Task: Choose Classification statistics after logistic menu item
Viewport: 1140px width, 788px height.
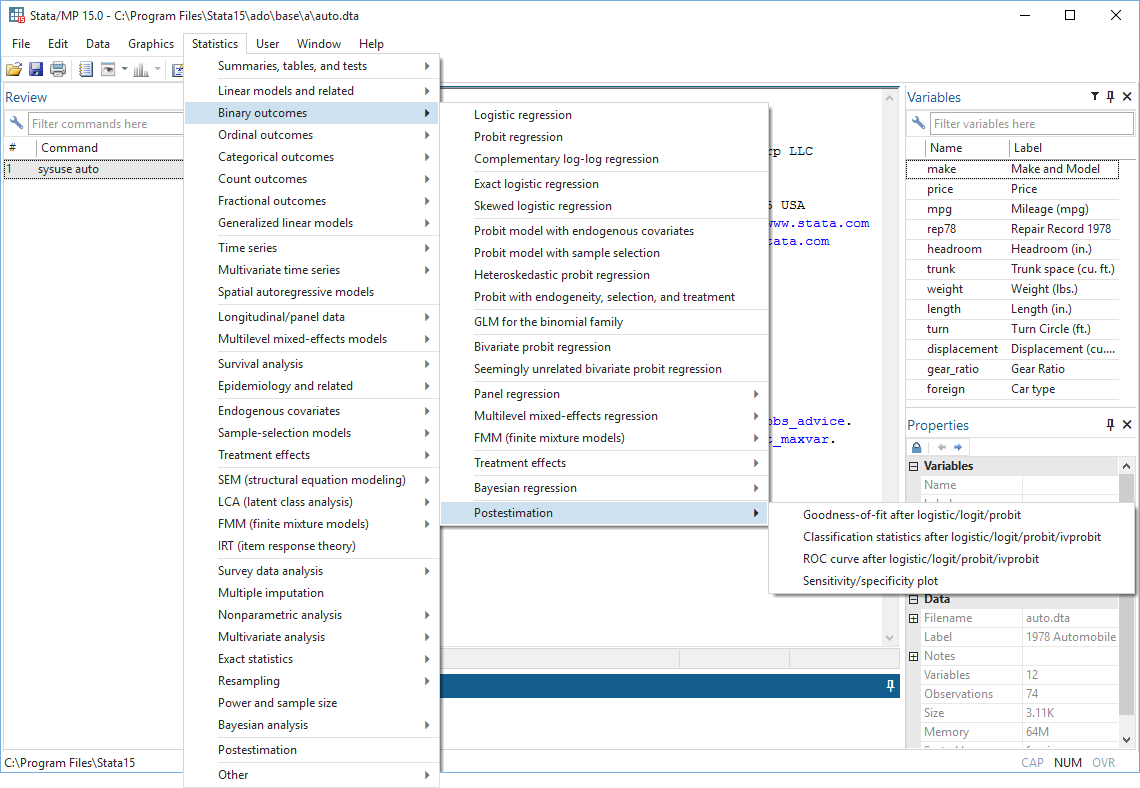Action: coord(951,537)
